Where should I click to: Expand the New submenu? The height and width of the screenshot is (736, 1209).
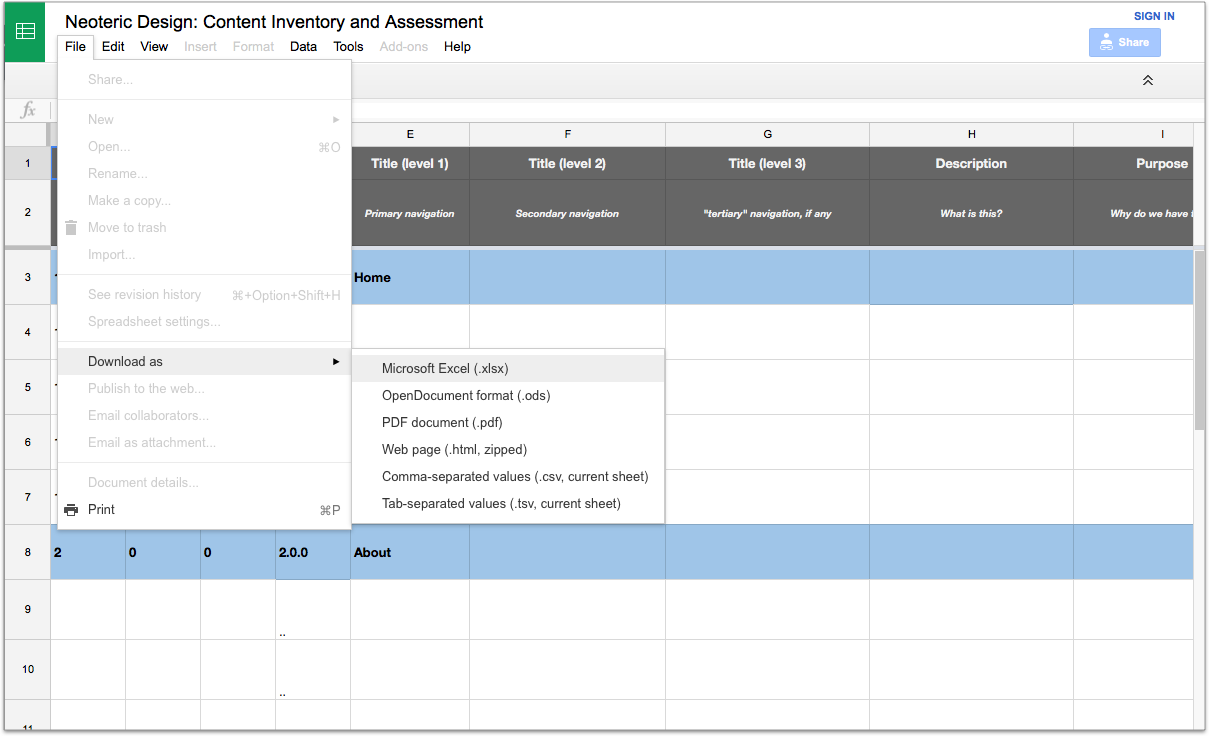click(204, 119)
